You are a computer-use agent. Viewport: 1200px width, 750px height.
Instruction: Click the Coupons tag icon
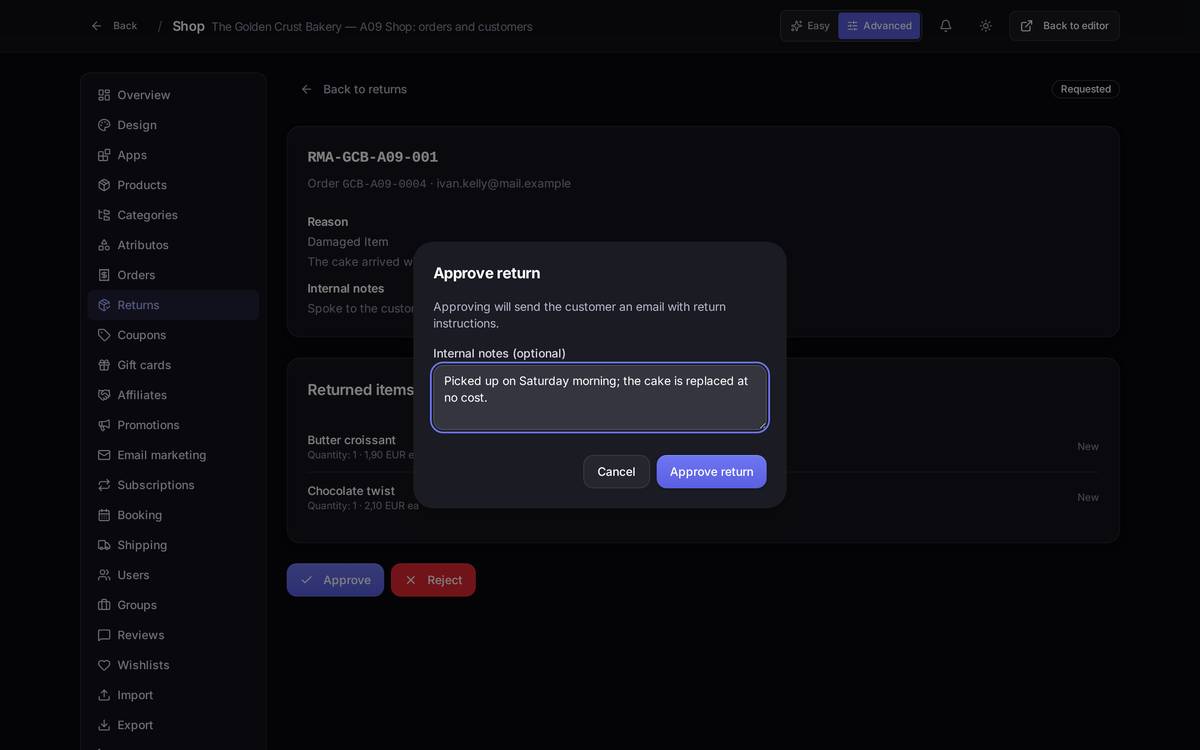coord(104,335)
